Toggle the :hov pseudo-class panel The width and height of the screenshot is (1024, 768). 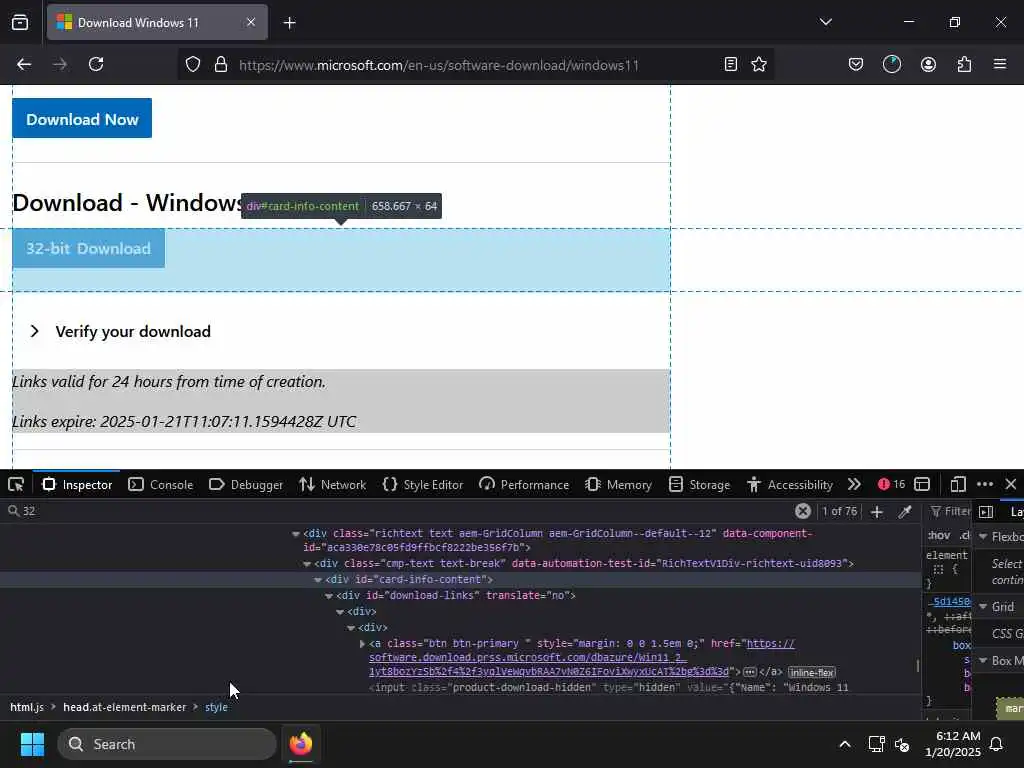click(939, 536)
